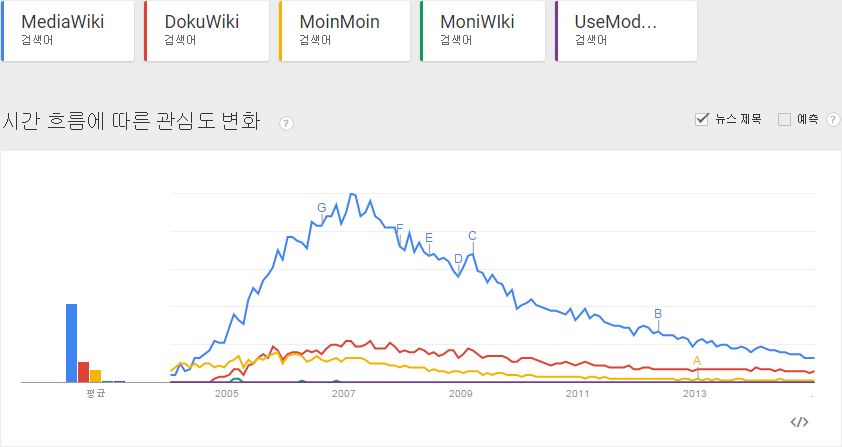Image resolution: width=842 pixels, height=447 pixels.
Task: Click news marker G on chart
Action: [x=322, y=208]
